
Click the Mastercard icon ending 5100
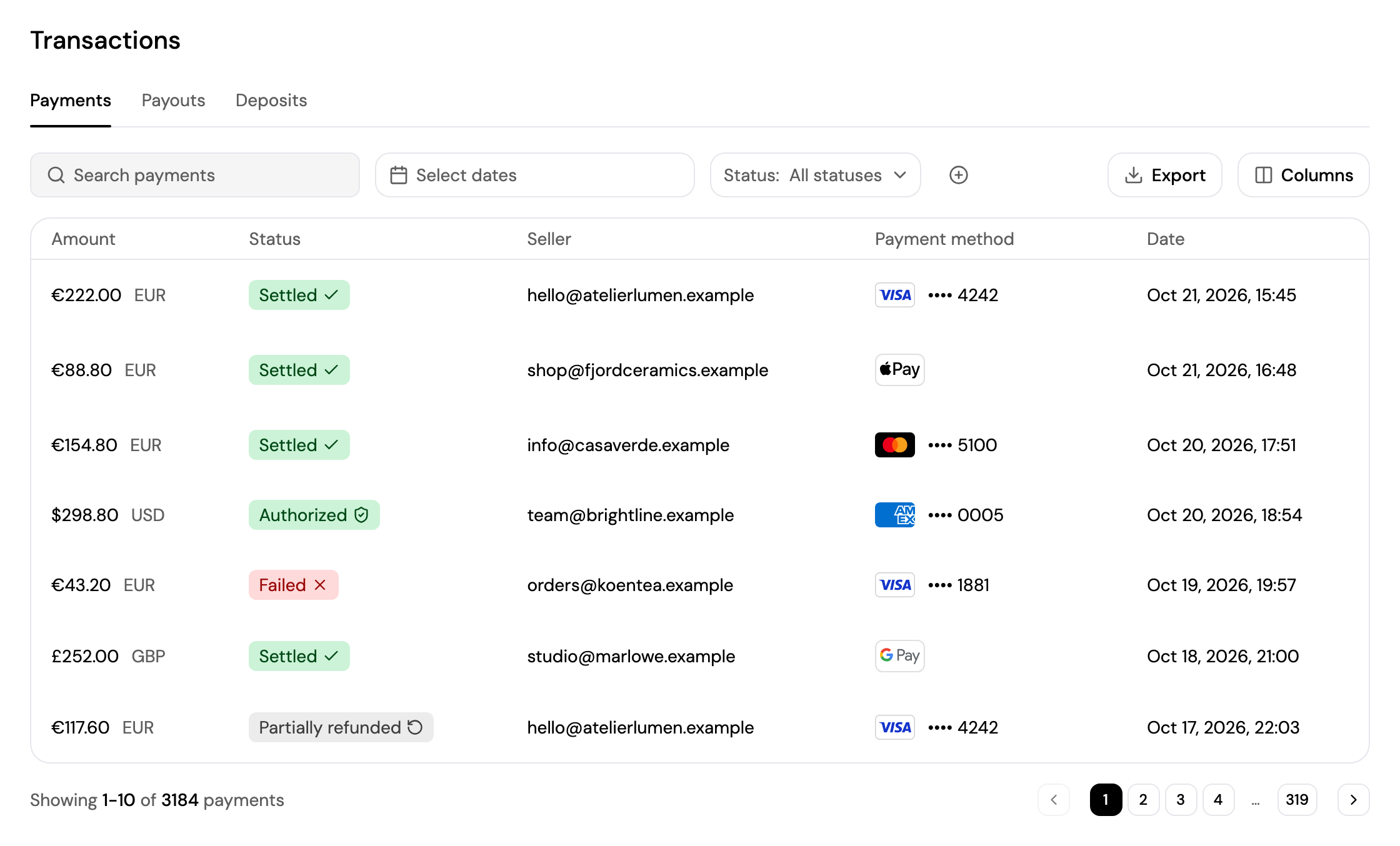[894, 445]
